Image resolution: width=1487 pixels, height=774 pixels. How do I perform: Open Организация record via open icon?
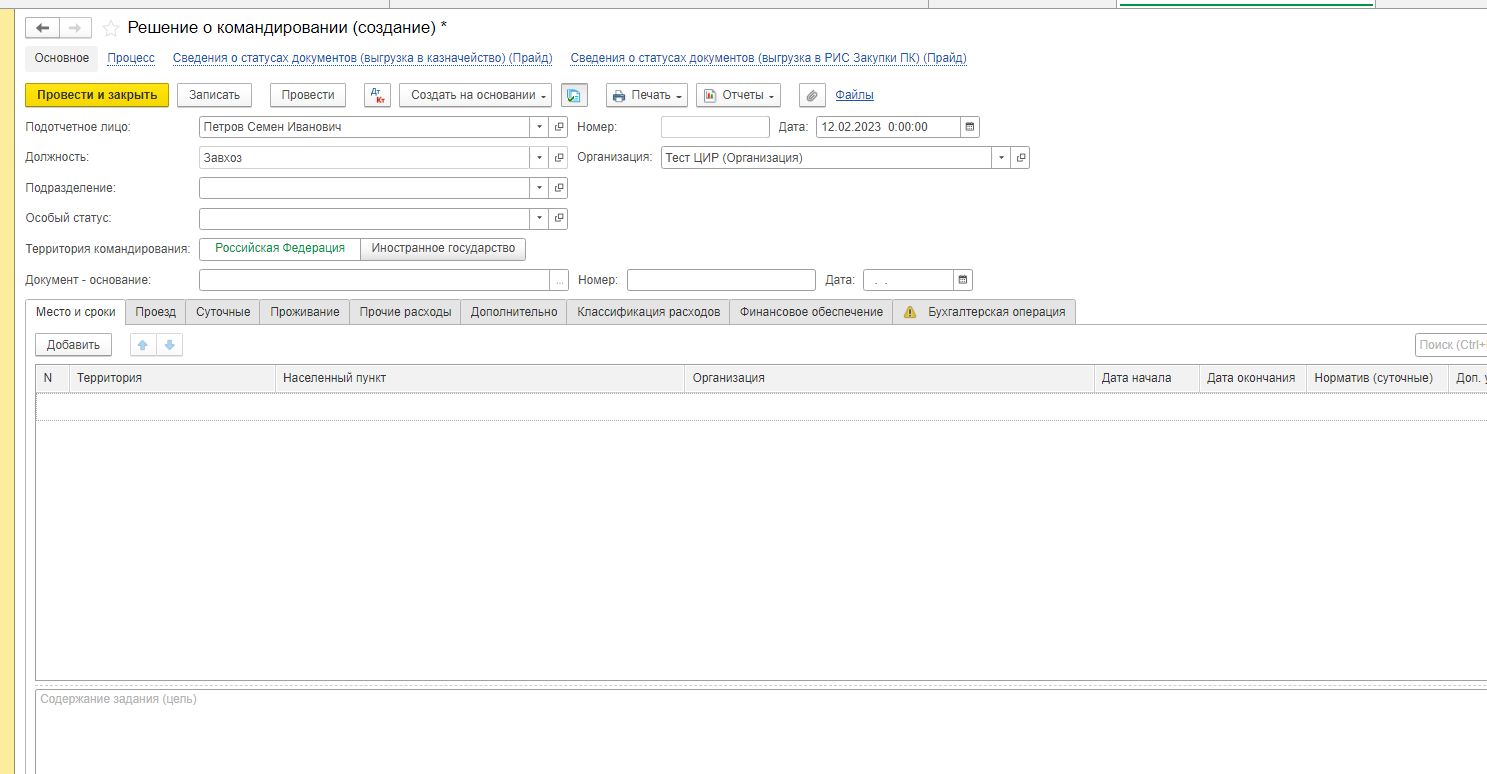point(1020,158)
